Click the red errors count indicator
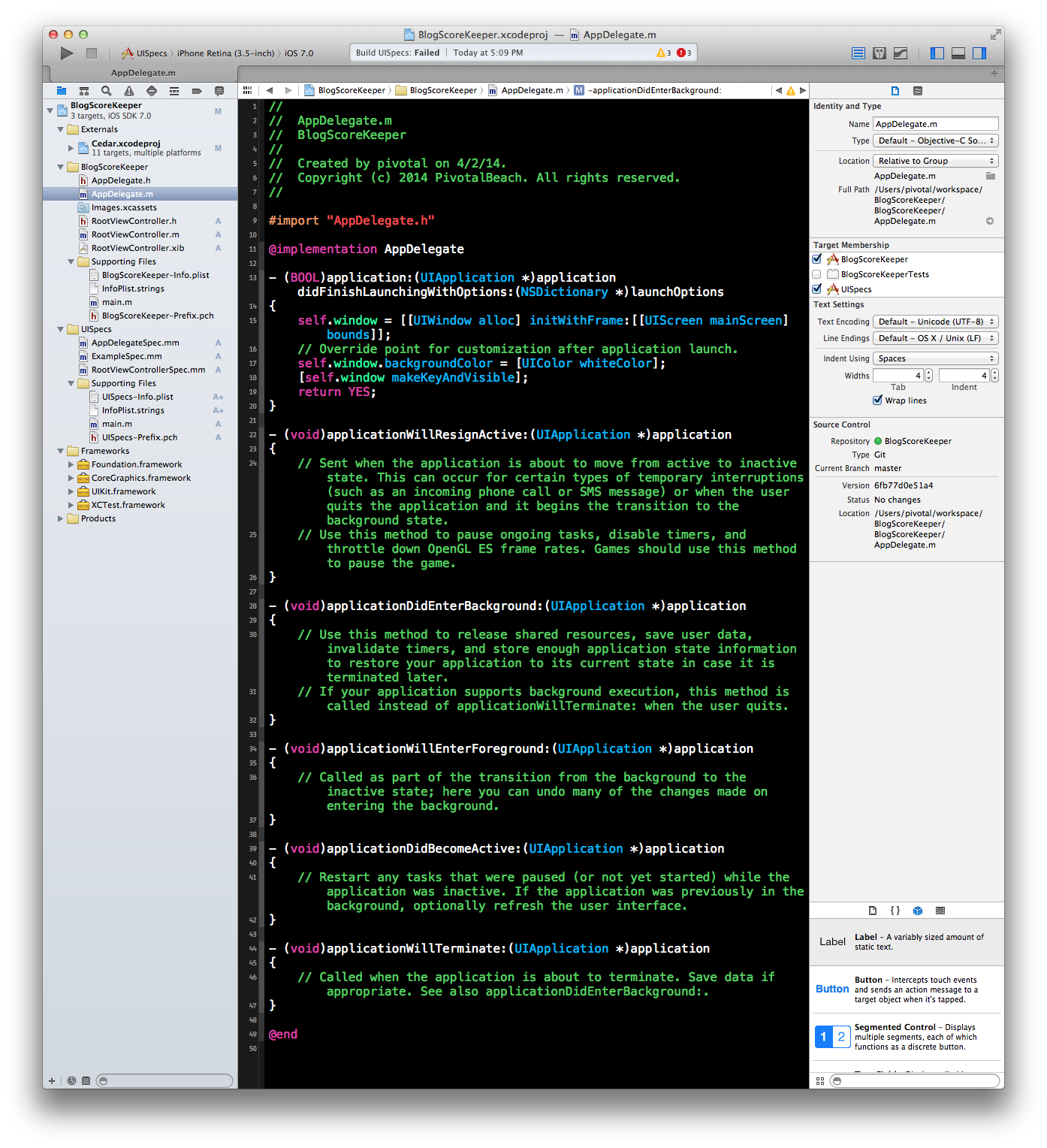 click(684, 53)
